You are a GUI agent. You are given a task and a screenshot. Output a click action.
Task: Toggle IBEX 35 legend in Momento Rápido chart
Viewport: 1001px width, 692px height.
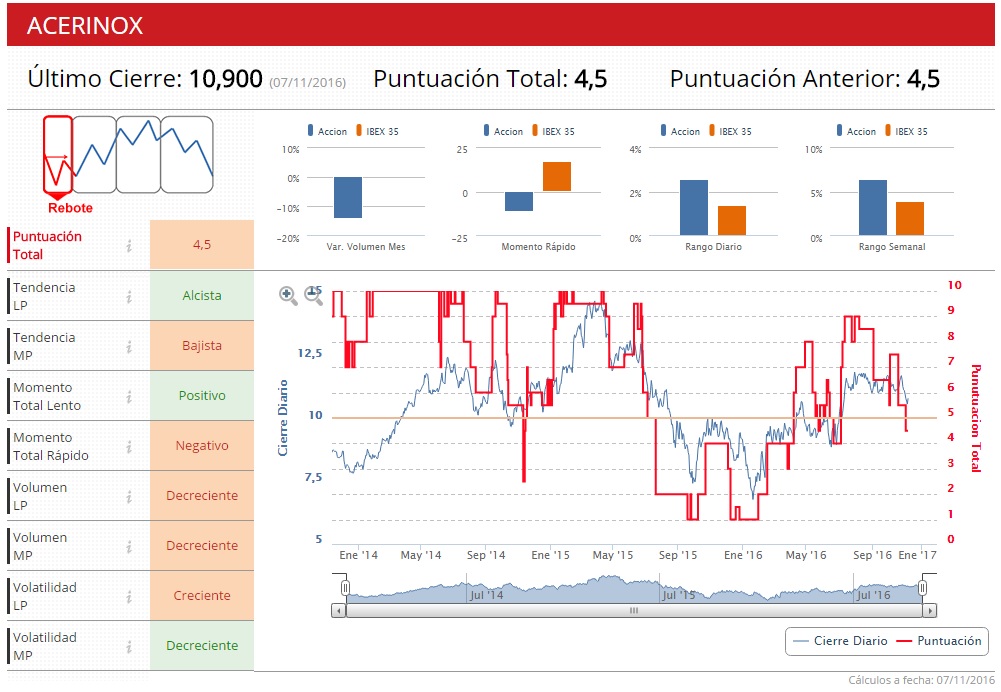553,131
